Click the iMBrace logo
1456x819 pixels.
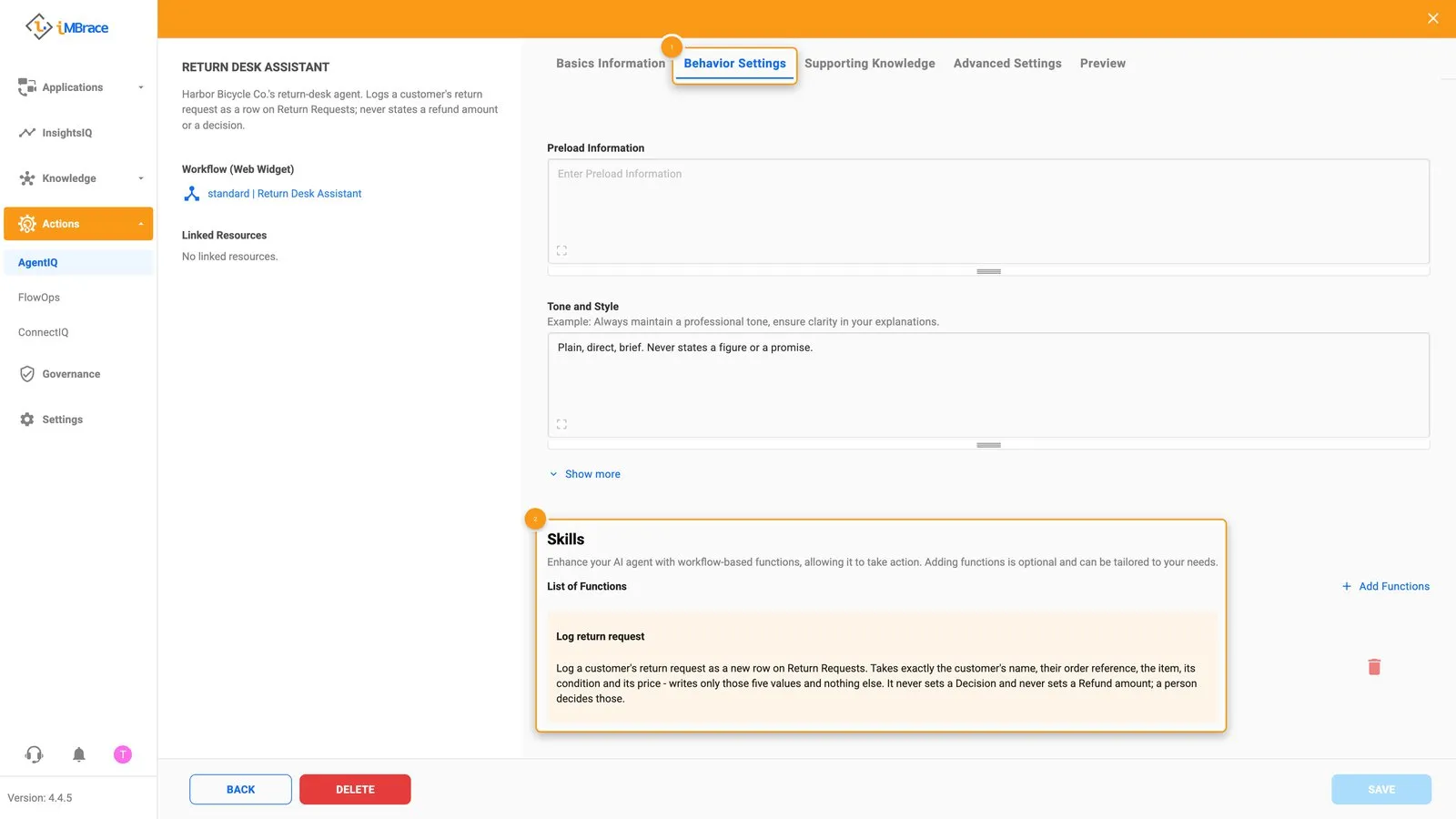66,27
